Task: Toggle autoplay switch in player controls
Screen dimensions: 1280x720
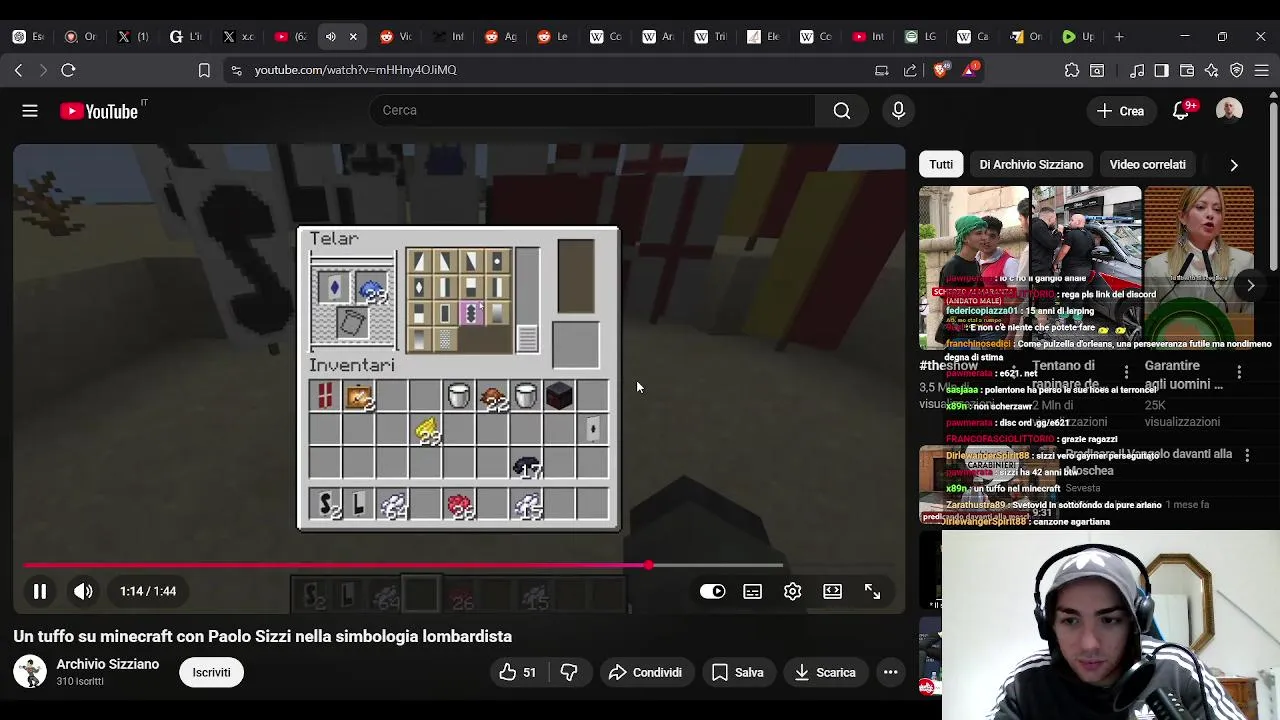Action: pos(712,591)
